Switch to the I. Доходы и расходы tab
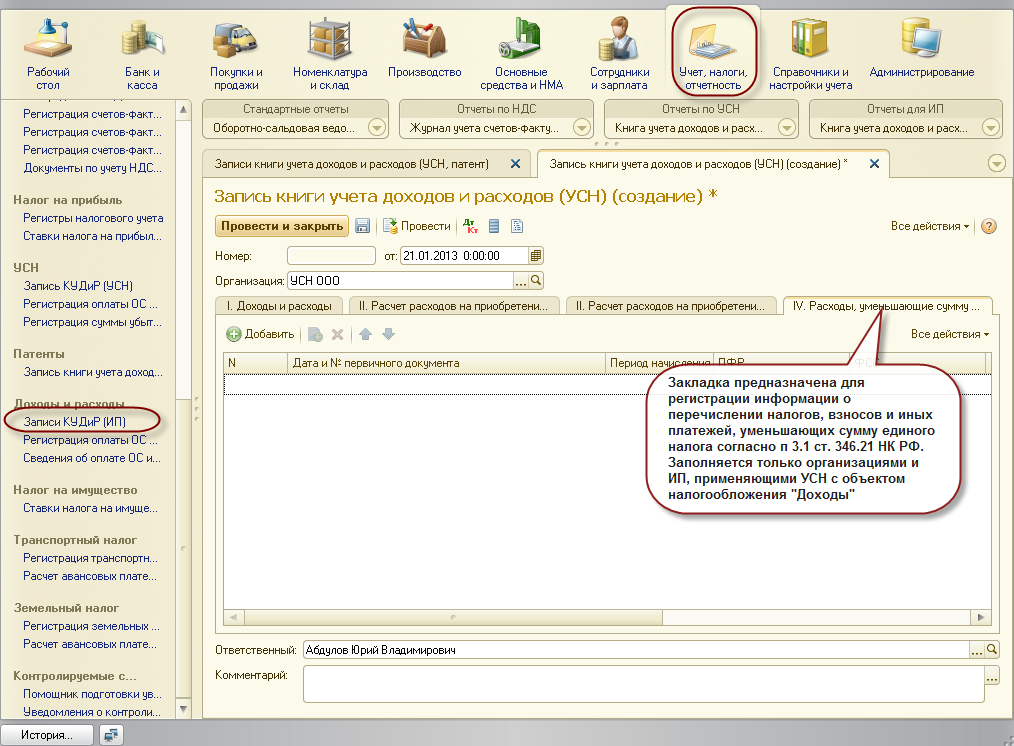Image resolution: width=1014 pixels, height=746 pixels. point(279,307)
